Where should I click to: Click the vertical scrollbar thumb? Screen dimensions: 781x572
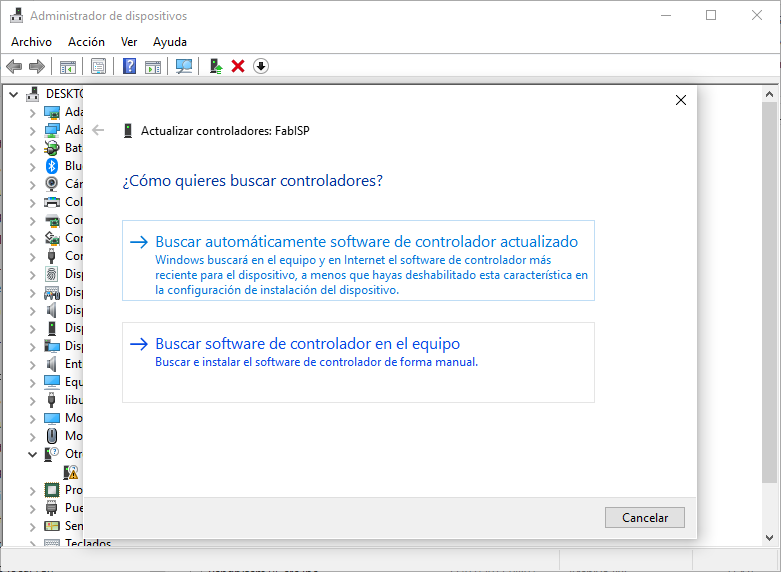[x=769, y=291]
